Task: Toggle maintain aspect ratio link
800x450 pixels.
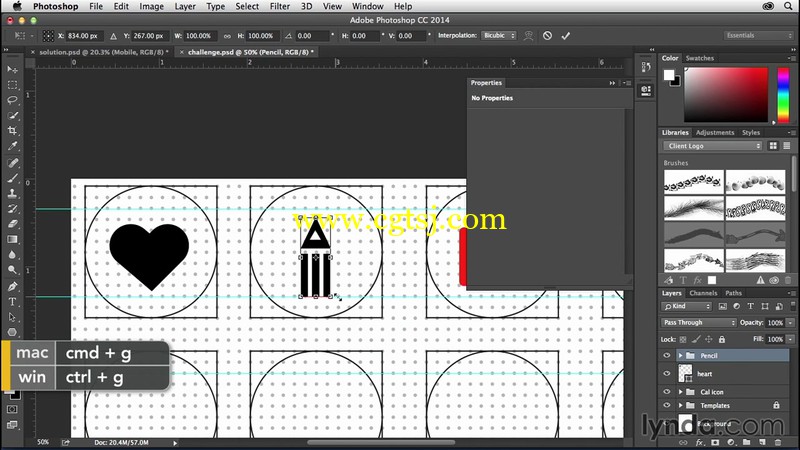Action: 227,36
